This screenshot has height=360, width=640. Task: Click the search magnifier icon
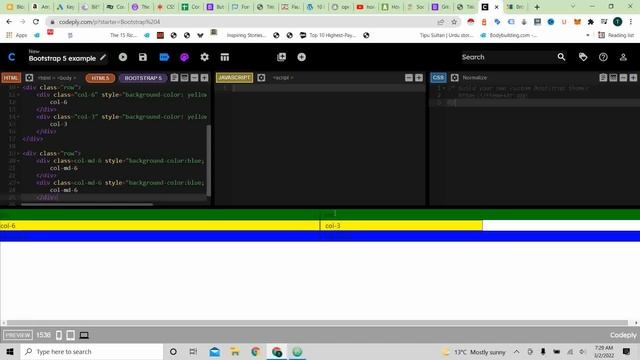tap(562, 57)
